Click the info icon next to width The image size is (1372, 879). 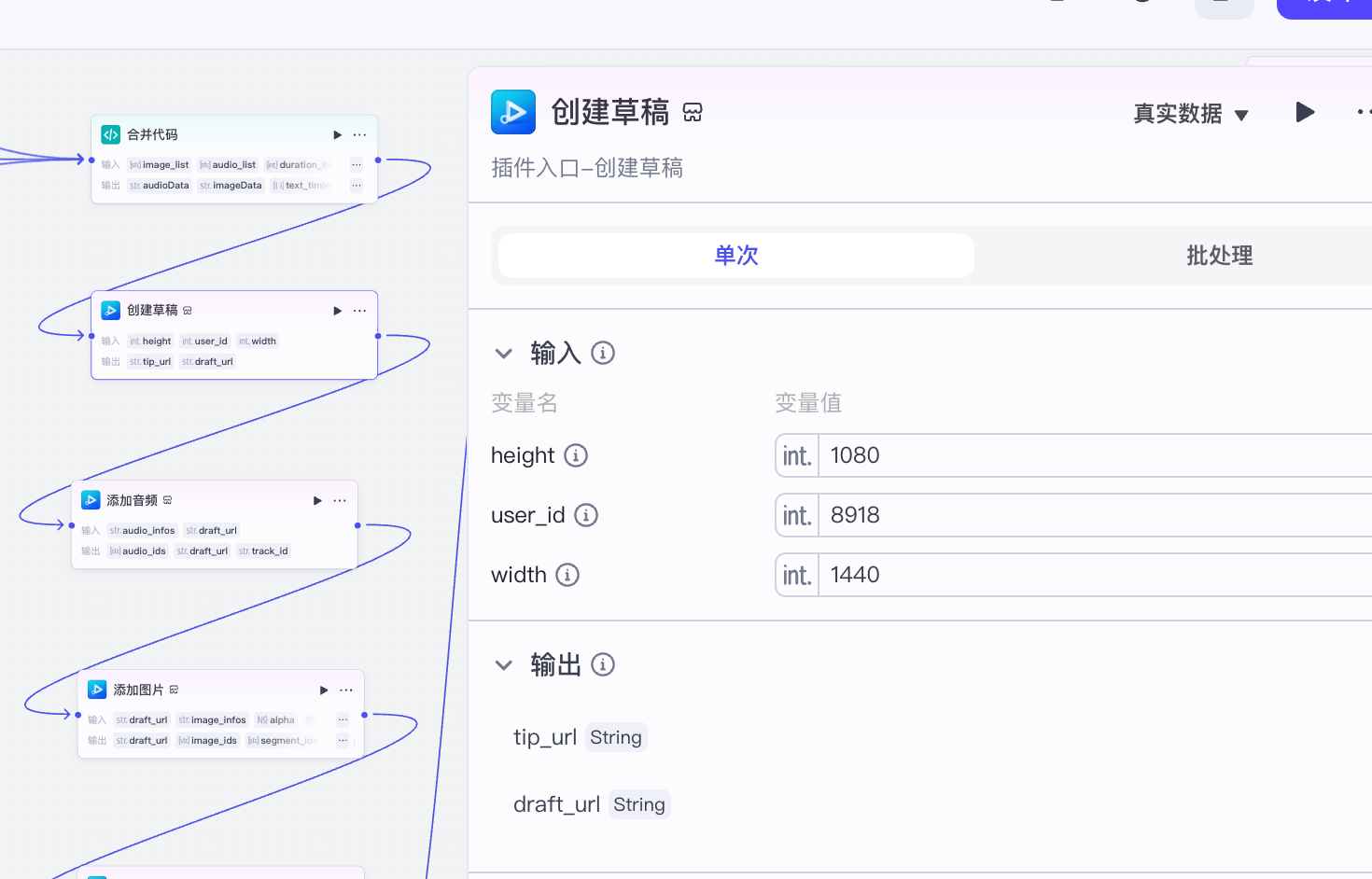click(567, 575)
